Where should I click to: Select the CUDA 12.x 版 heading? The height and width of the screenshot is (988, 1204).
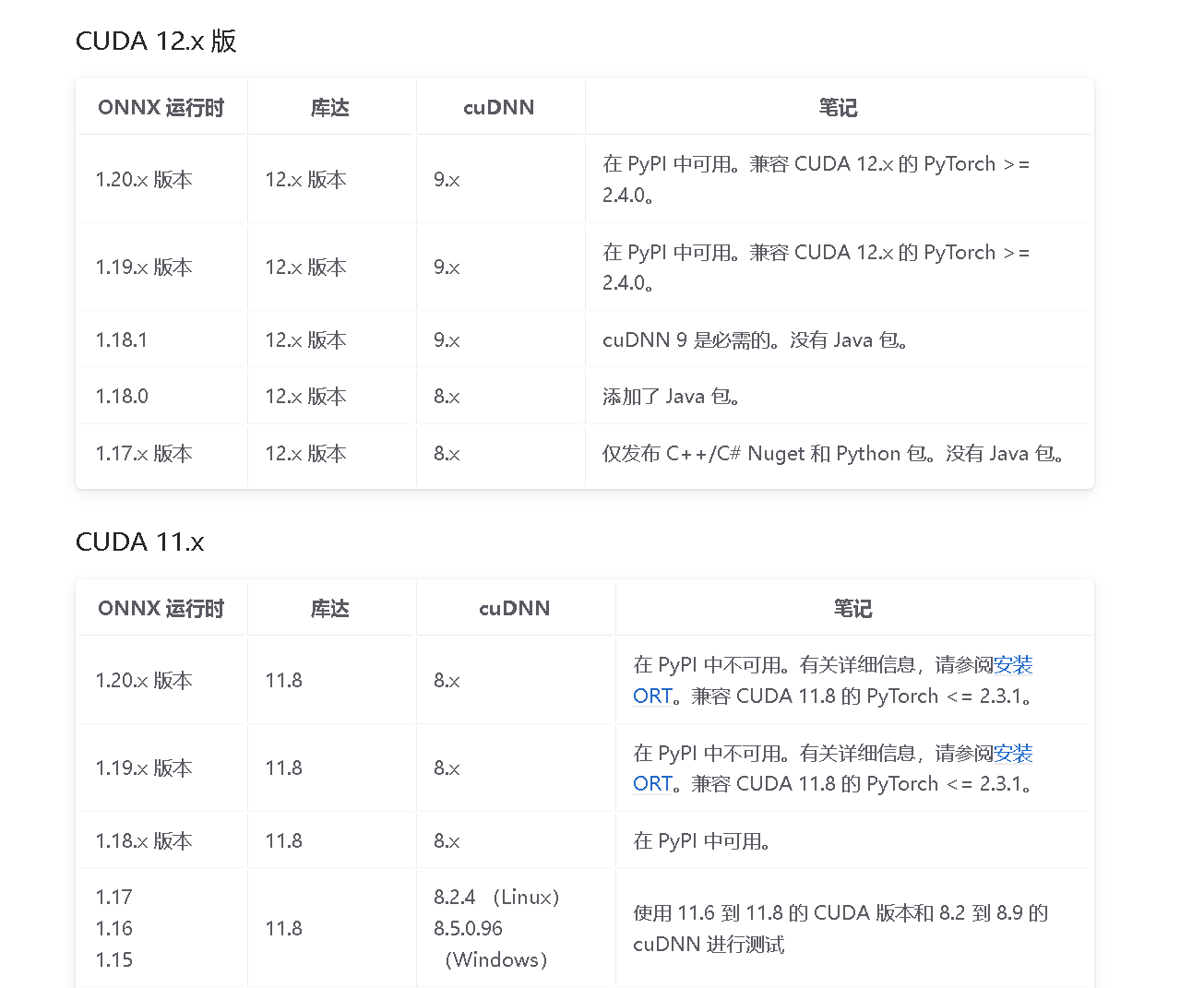coord(156,42)
